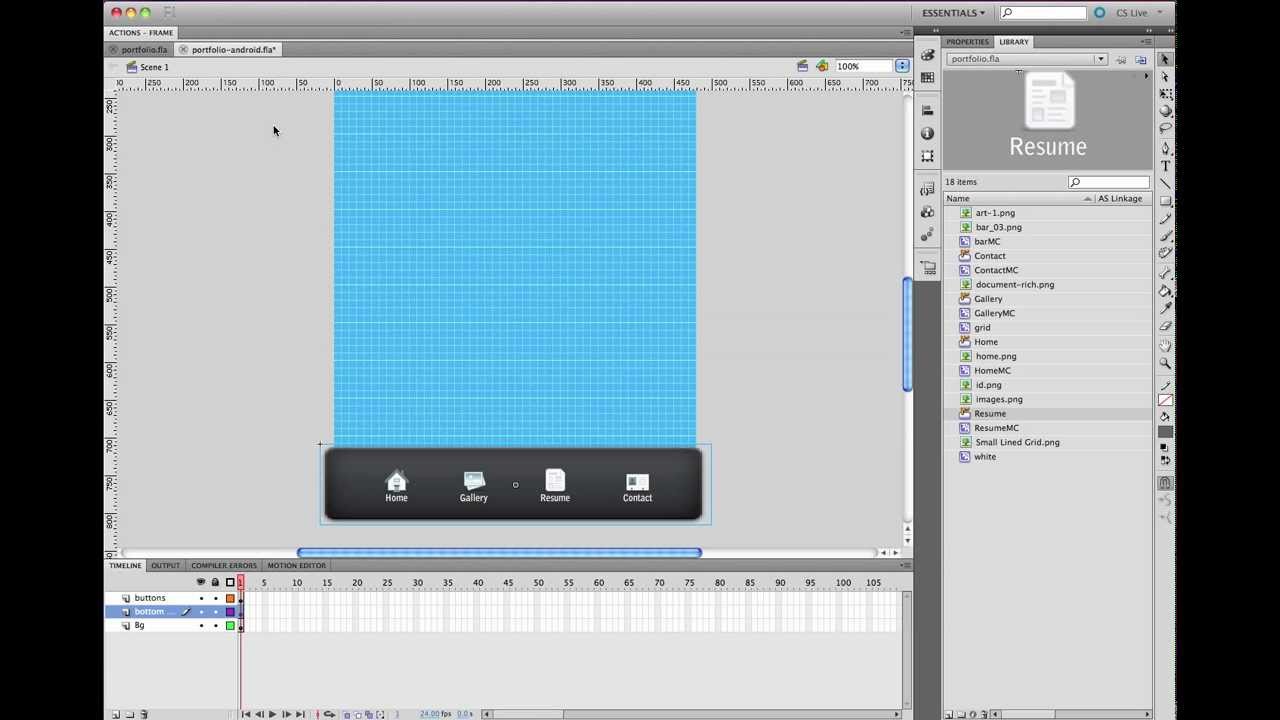This screenshot has height=720, width=1280.
Task: Select the Subselection tool
Action: pos(1165,76)
